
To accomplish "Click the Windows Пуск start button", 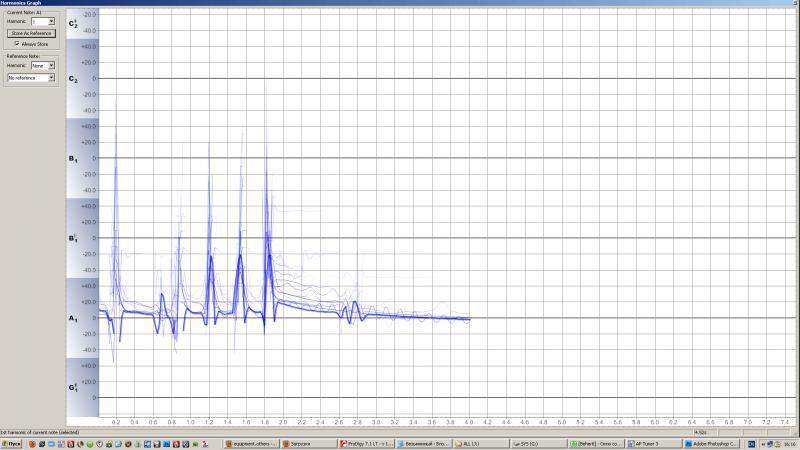I will click(12, 443).
